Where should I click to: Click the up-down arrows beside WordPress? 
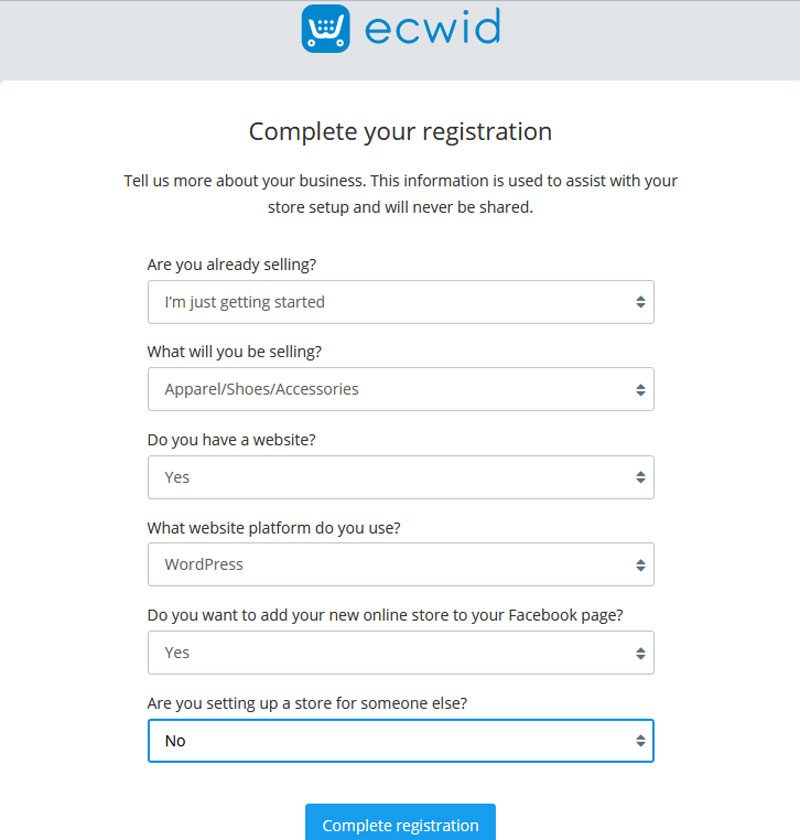(x=640, y=565)
